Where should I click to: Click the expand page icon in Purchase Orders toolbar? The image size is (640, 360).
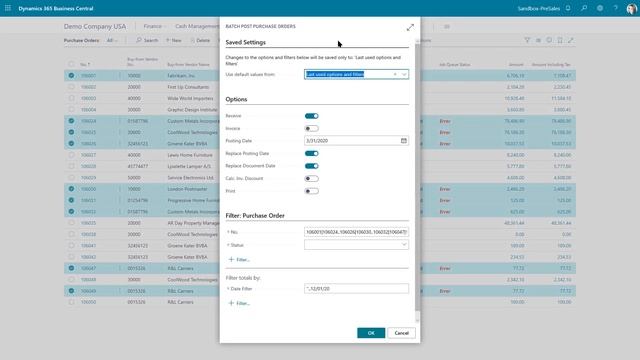coord(571,40)
